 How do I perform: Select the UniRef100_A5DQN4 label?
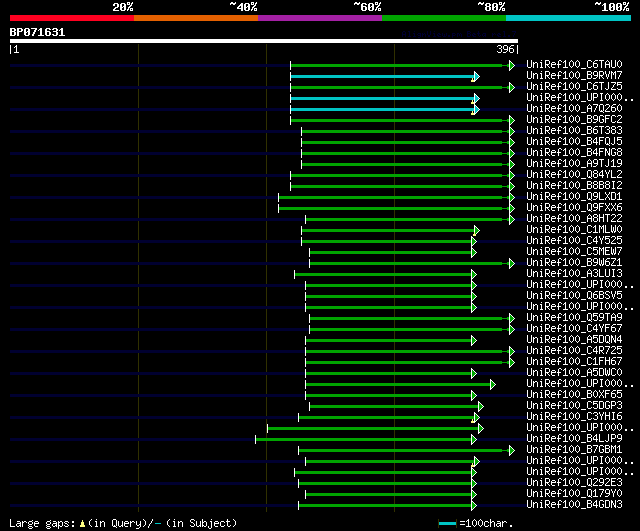click(x=574, y=340)
